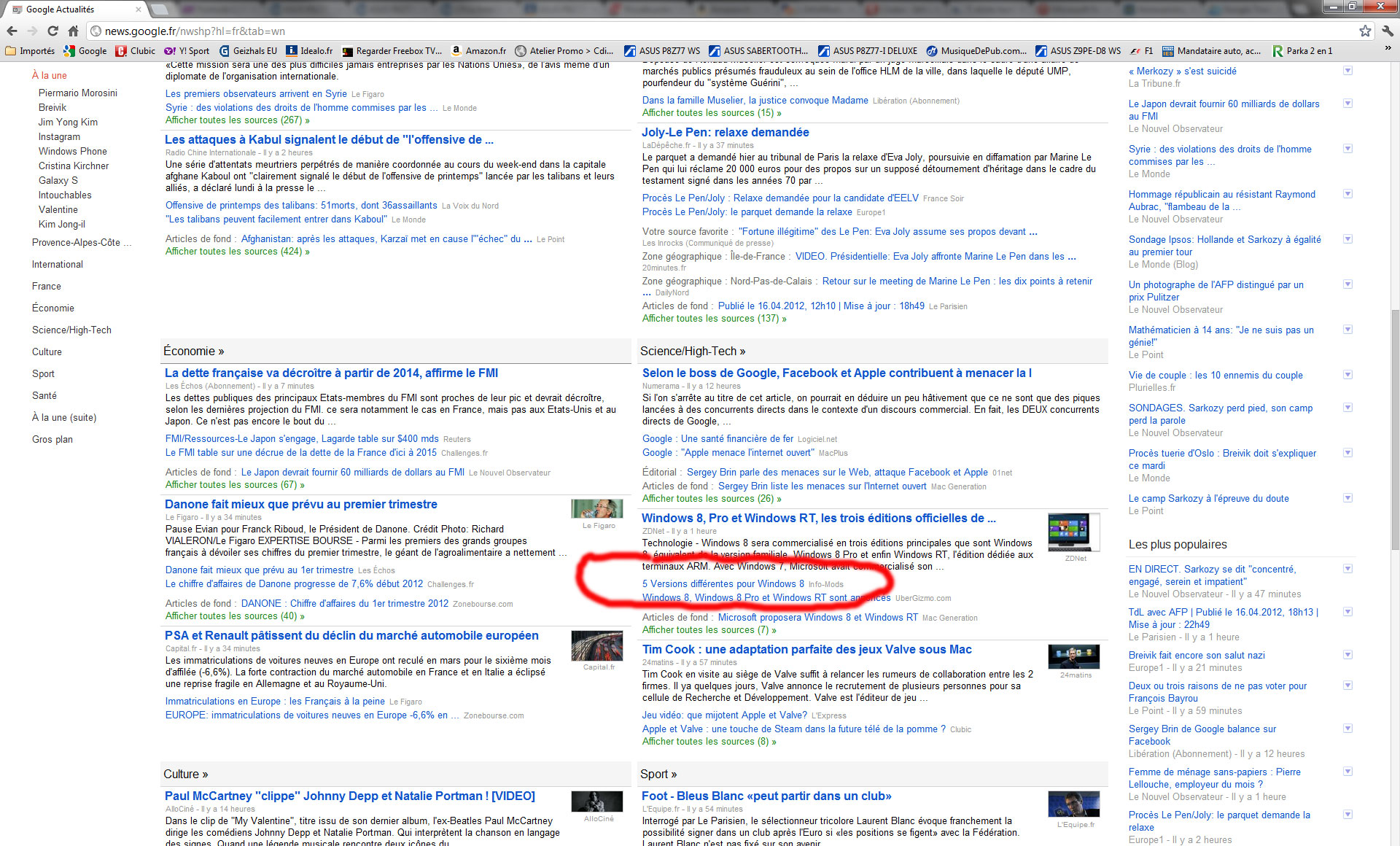Image resolution: width=1400 pixels, height=846 pixels.
Task: Open the Windows 8 article thumbnail image
Action: click(1073, 532)
